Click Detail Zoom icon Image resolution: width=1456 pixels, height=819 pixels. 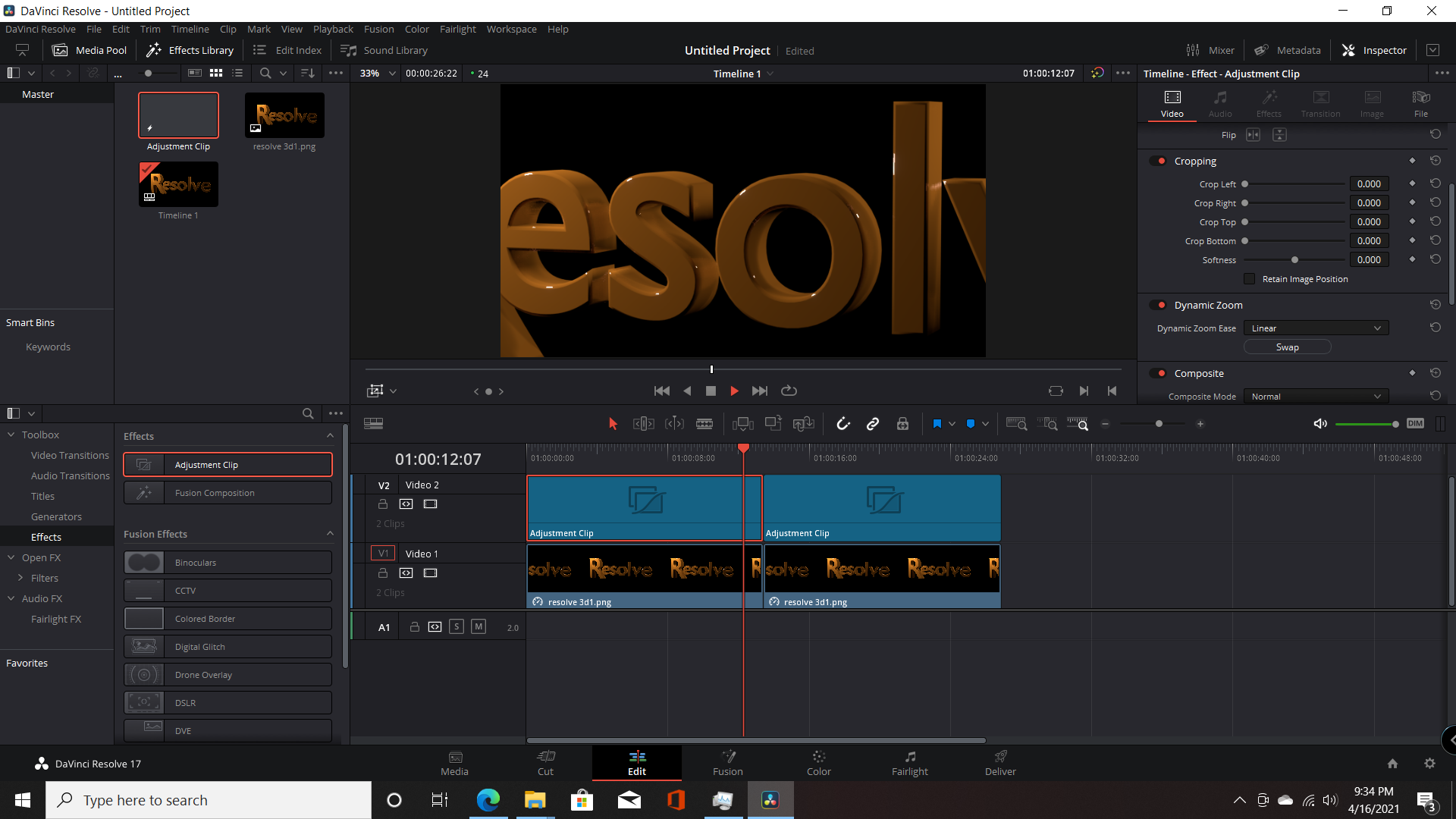[1047, 424]
